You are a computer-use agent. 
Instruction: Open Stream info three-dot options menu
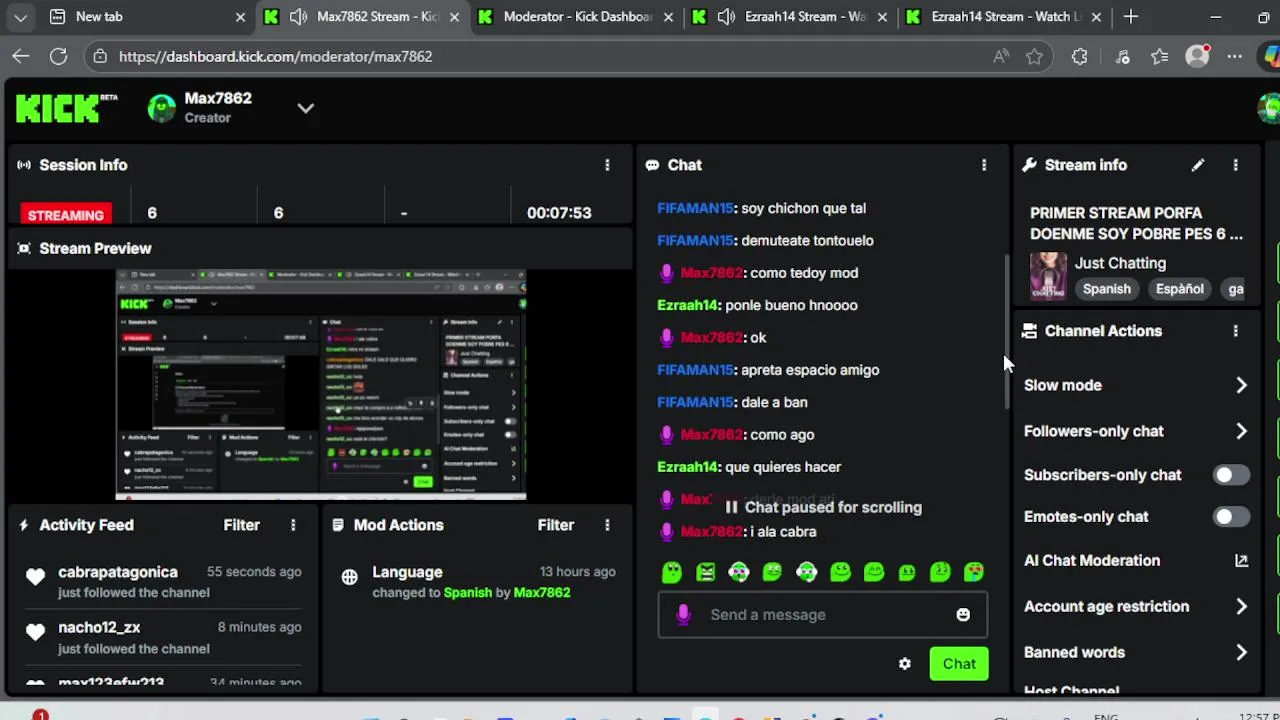click(x=1236, y=165)
